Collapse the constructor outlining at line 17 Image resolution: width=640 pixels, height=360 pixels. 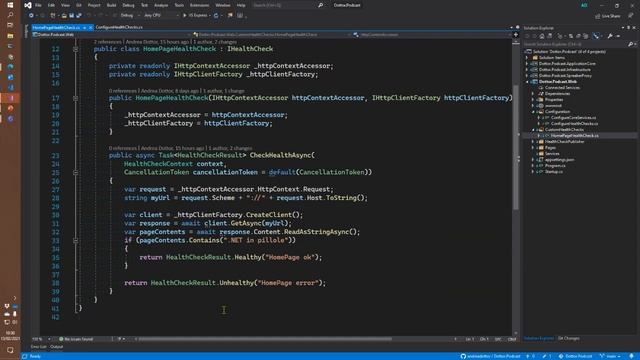coord(76,98)
